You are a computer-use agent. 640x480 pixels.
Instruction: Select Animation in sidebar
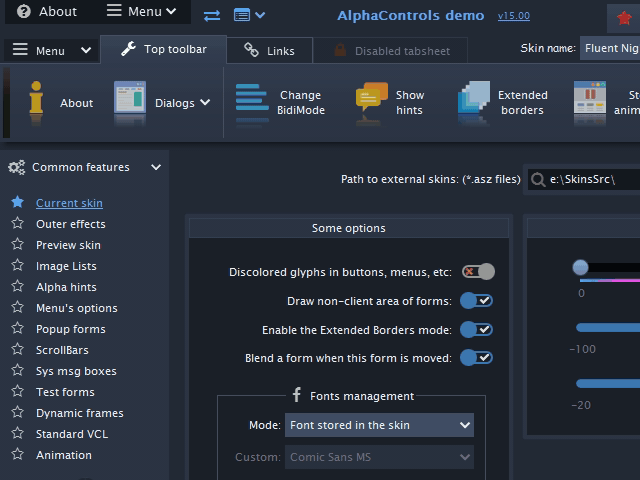point(64,455)
